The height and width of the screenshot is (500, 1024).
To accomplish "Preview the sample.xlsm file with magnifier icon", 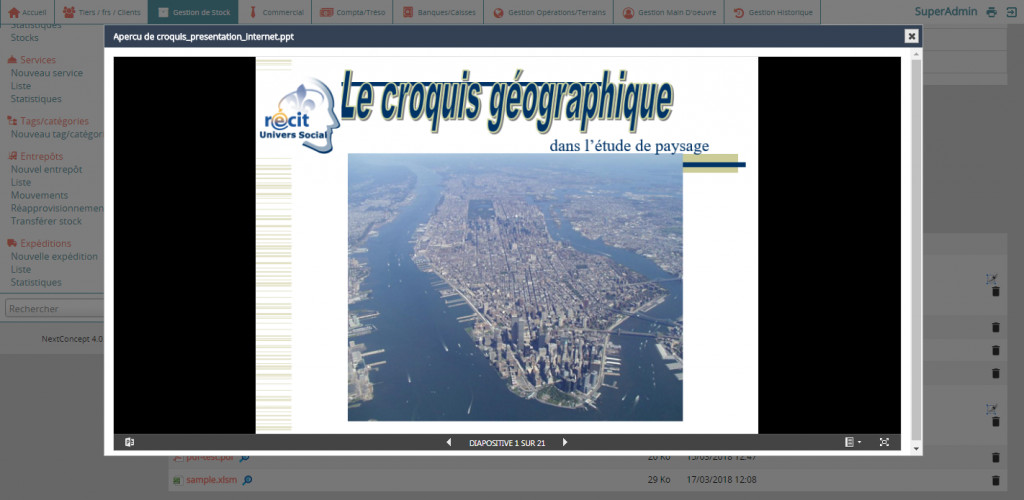I will 247,480.
